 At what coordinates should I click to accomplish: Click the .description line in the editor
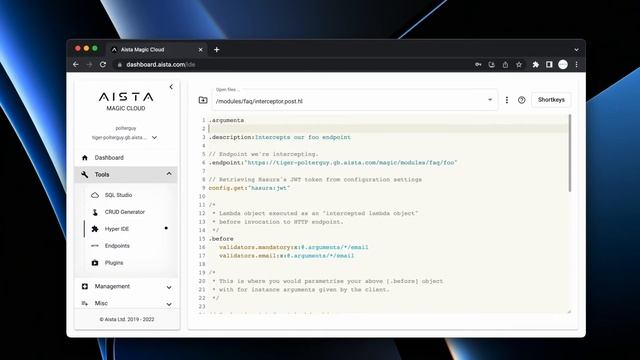click(x=280, y=137)
